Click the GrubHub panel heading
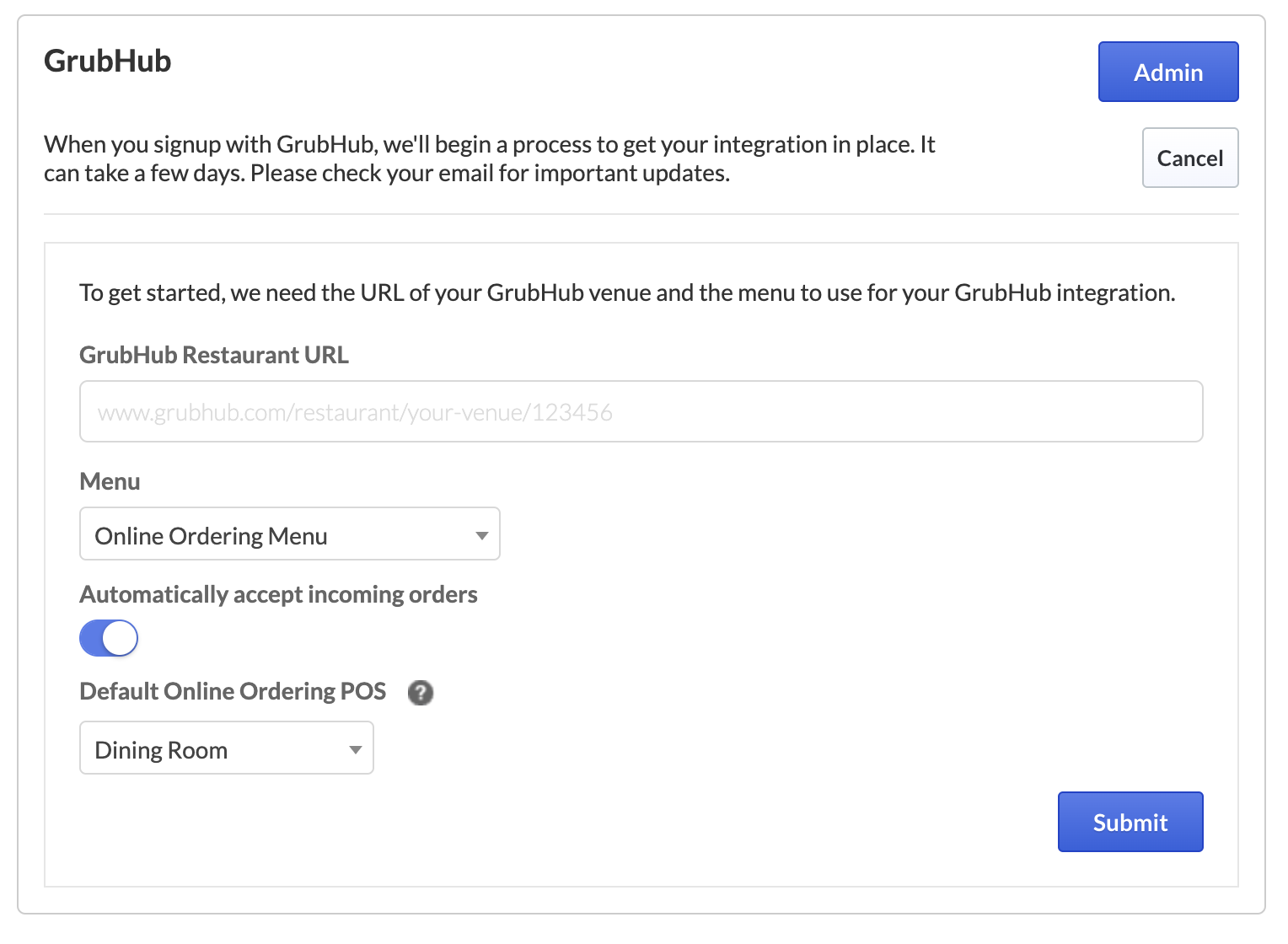Viewport: 1288px width, 944px height. pos(107,60)
